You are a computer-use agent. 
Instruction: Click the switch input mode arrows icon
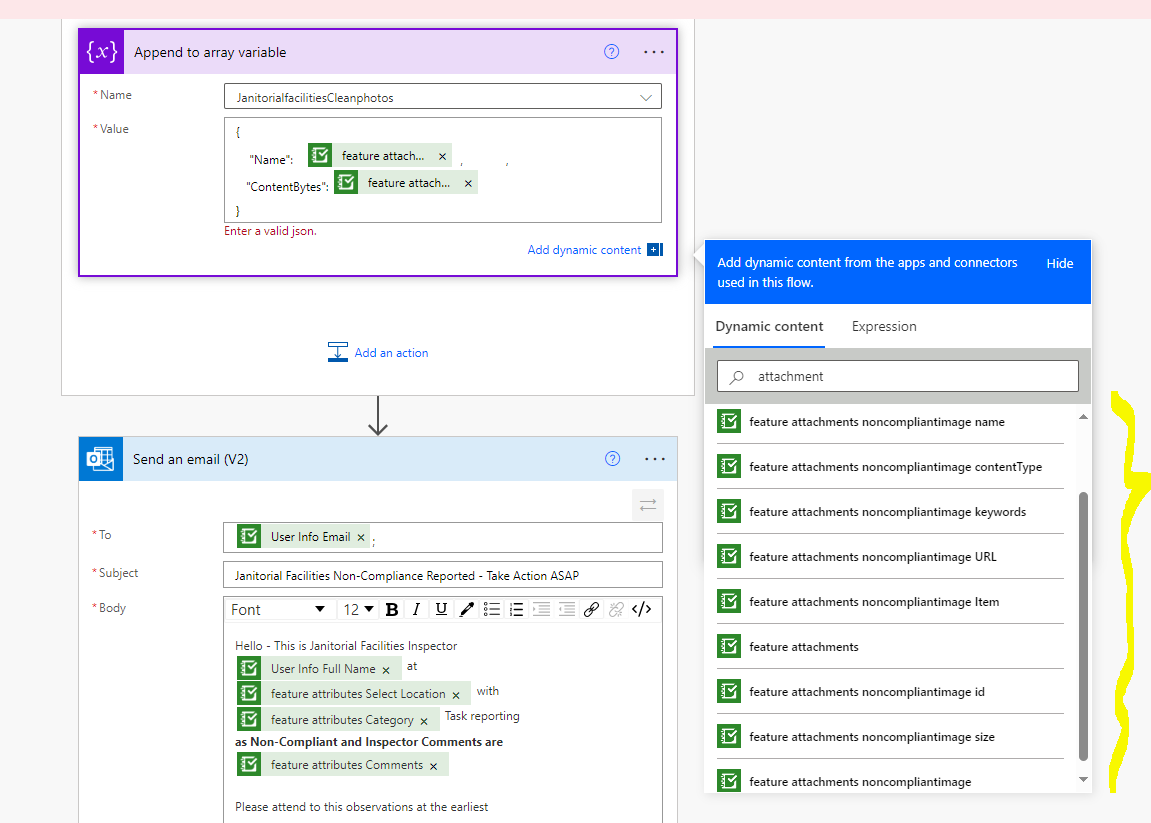(647, 505)
